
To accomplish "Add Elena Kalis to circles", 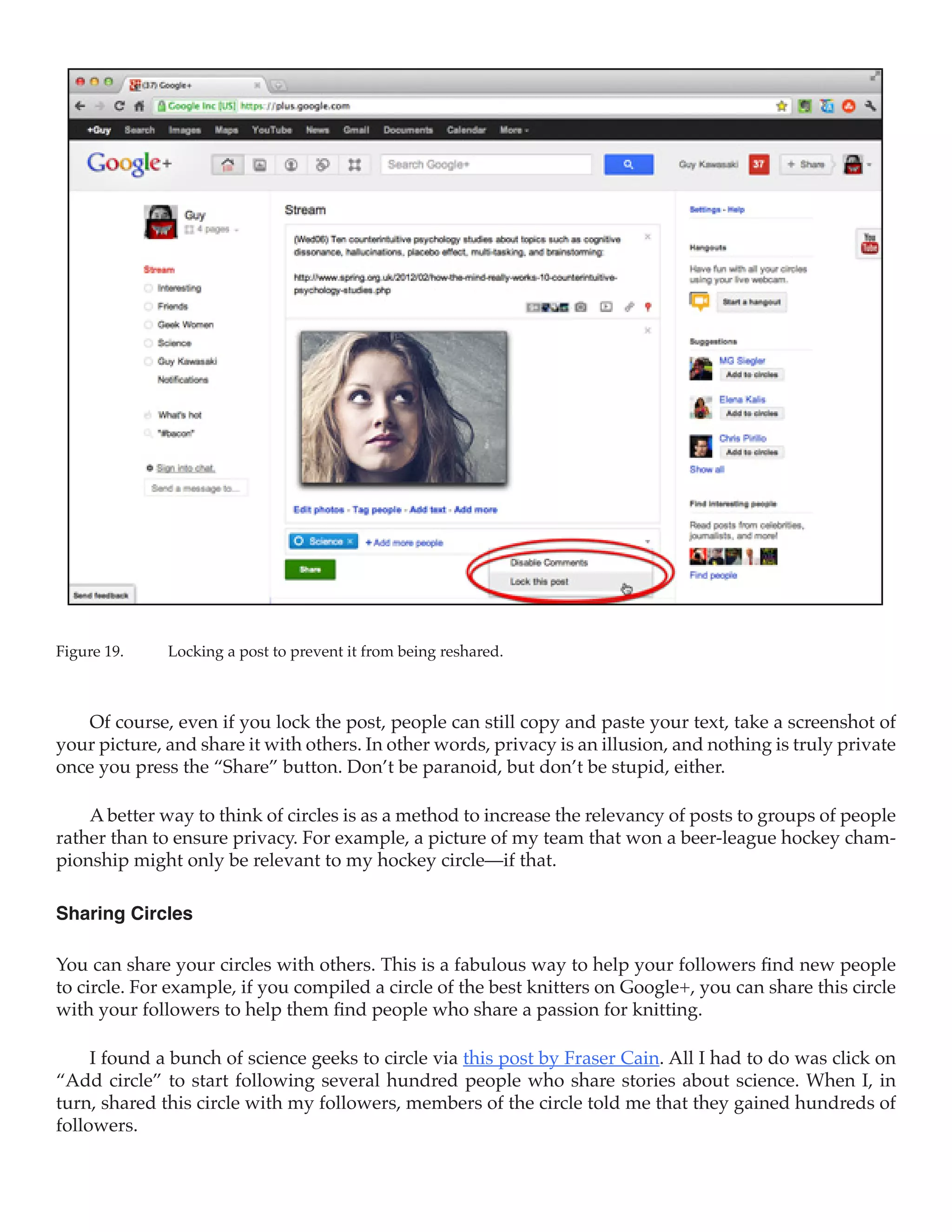I will (752, 413).
